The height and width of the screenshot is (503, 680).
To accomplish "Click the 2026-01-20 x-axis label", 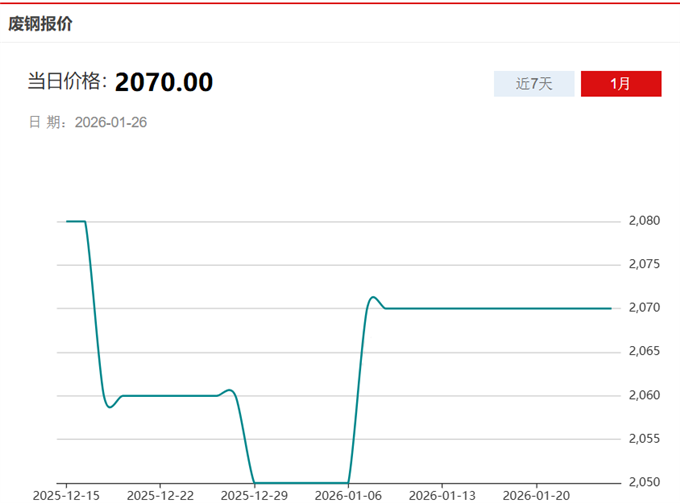I will [x=538, y=495].
